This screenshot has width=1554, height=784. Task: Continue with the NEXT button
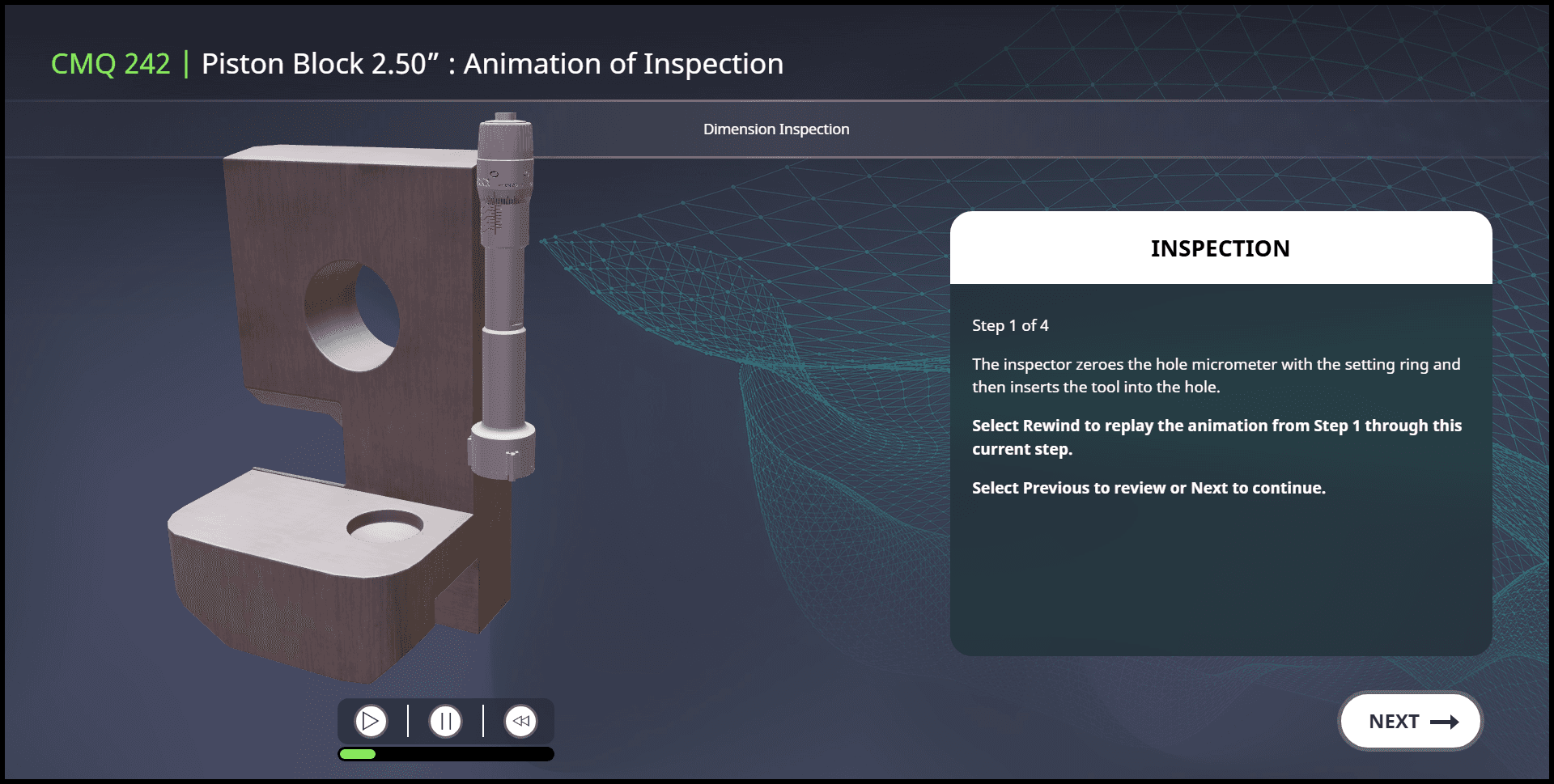(1411, 721)
